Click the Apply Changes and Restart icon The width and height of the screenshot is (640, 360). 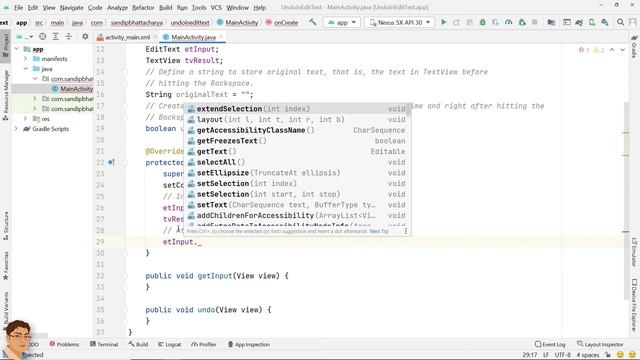(x=456, y=22)
